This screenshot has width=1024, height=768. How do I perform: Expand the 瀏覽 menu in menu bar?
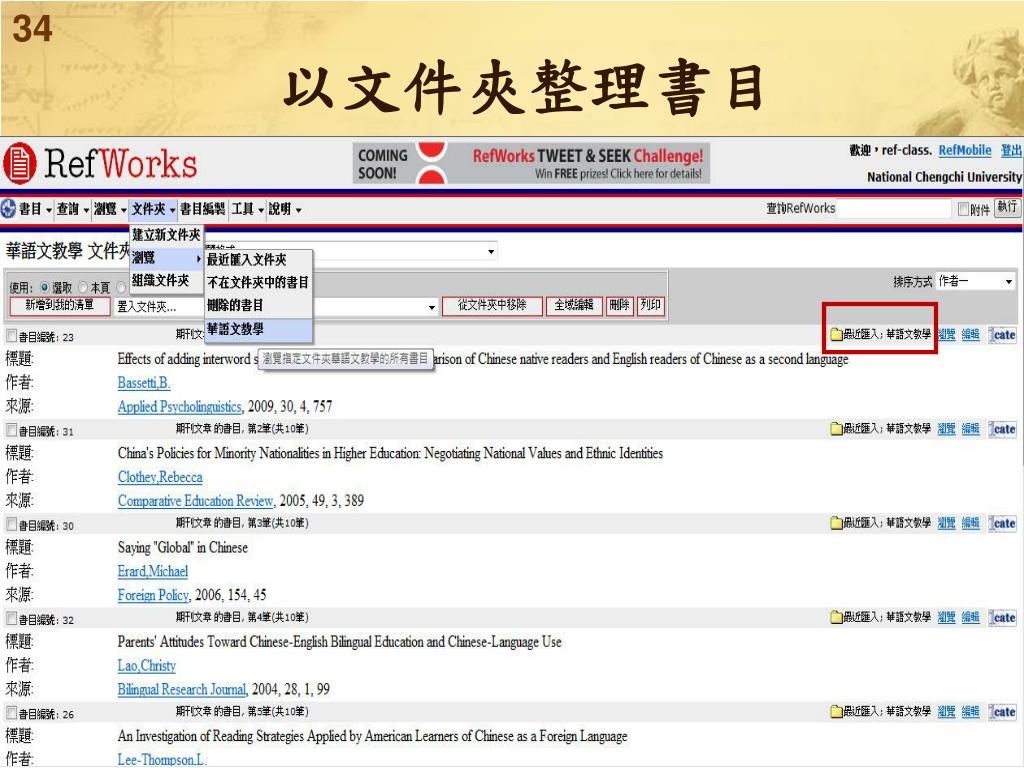(110, 209)
